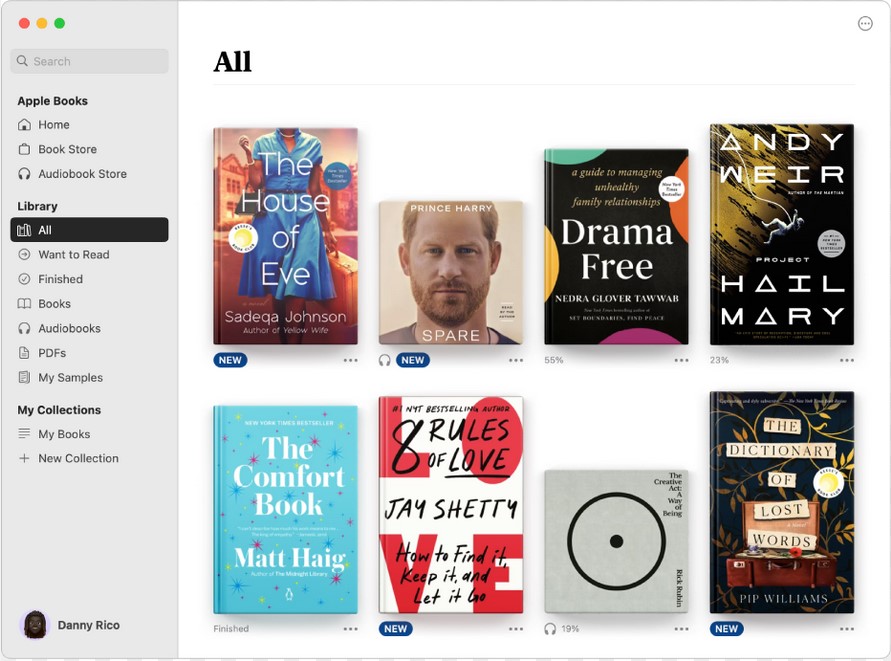Click the plus icon for New Collection

click(x=24, y=458)
